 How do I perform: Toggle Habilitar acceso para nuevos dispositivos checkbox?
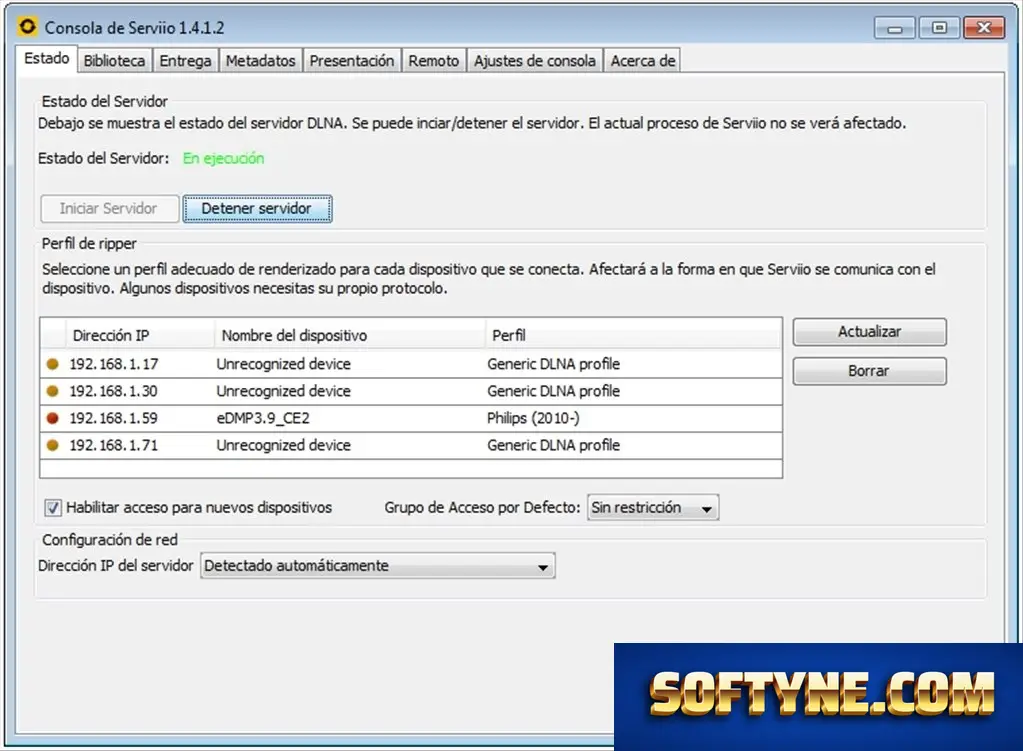53,508
